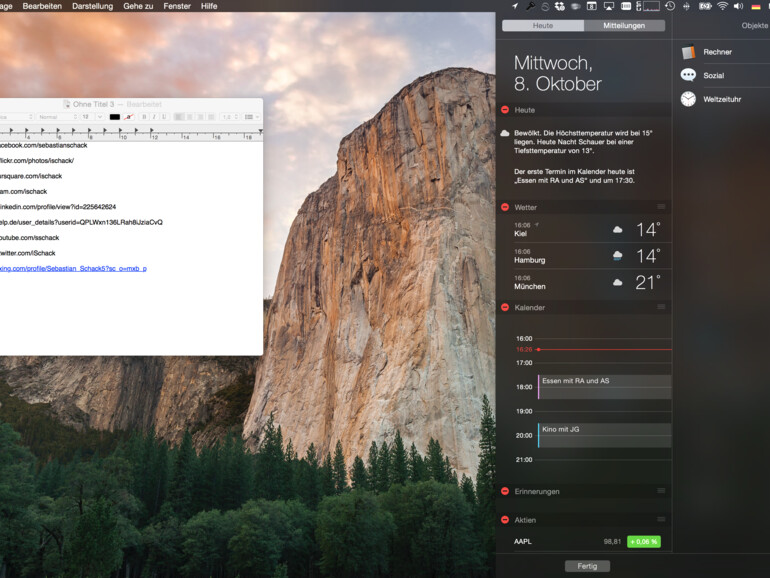Click the font size 12 field
The height and width of the screenshot is (578, 770).
point(88,117)
